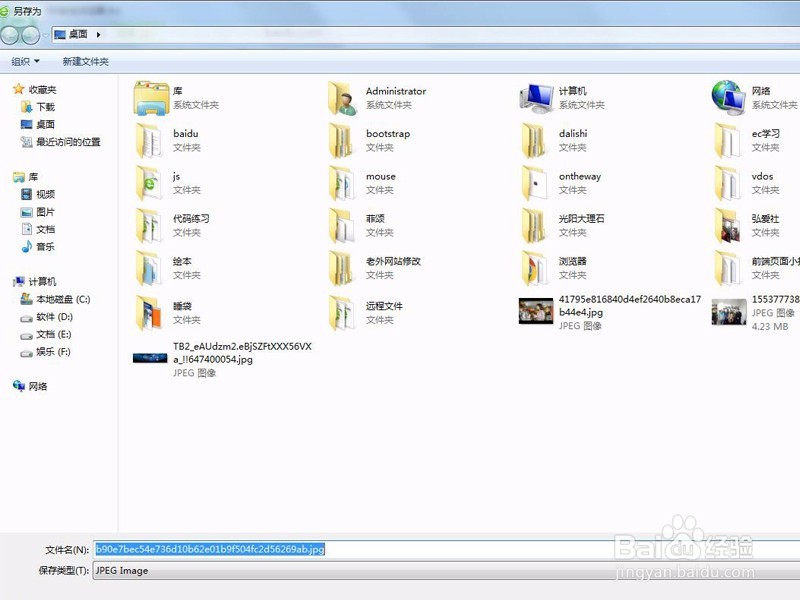This screenshot has width=800, height=600.
Task: Open the 音乐 library in sidebar
Action: 38,247
